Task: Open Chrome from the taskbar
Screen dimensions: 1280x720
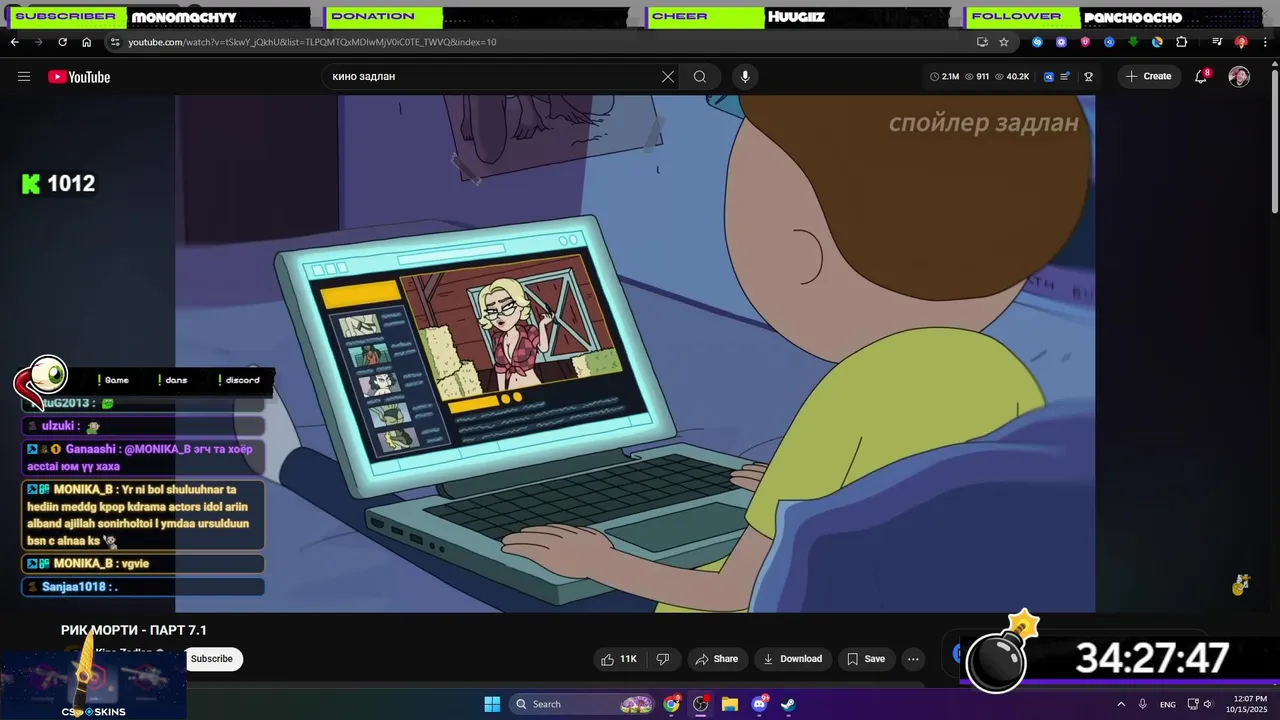Action: click(x=671, y=704)
